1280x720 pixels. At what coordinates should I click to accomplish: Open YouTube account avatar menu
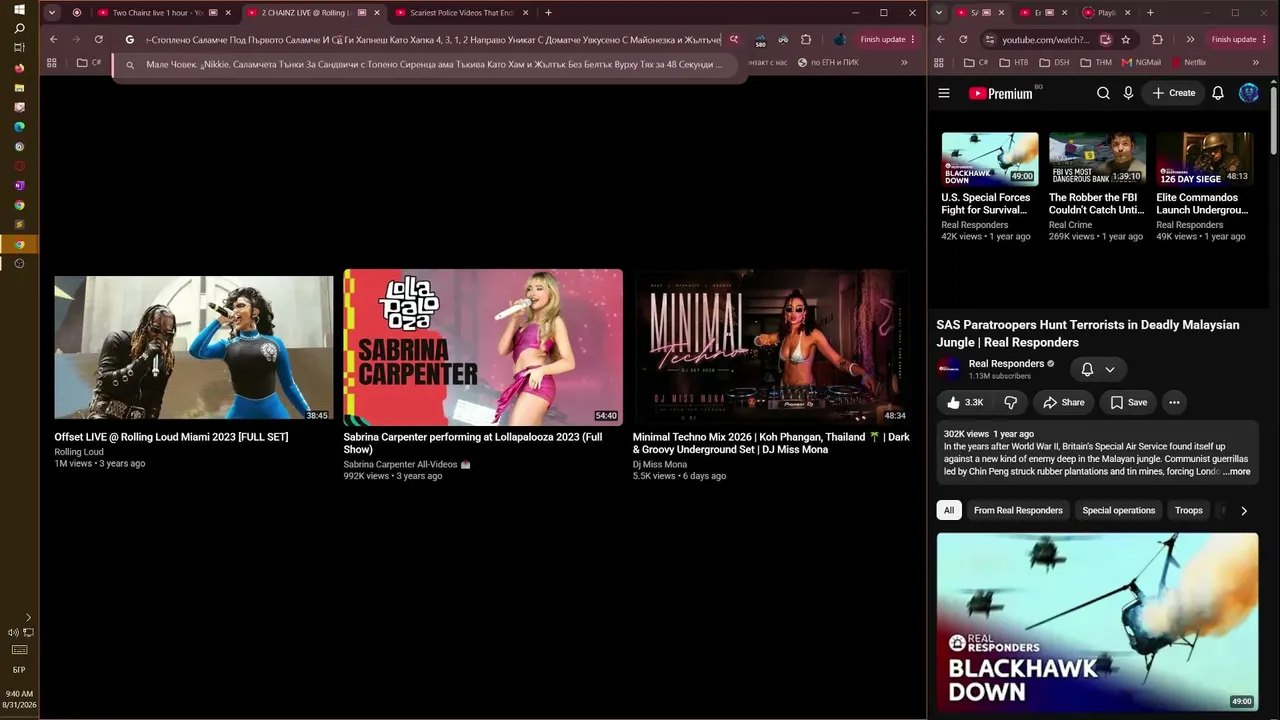1249,93
